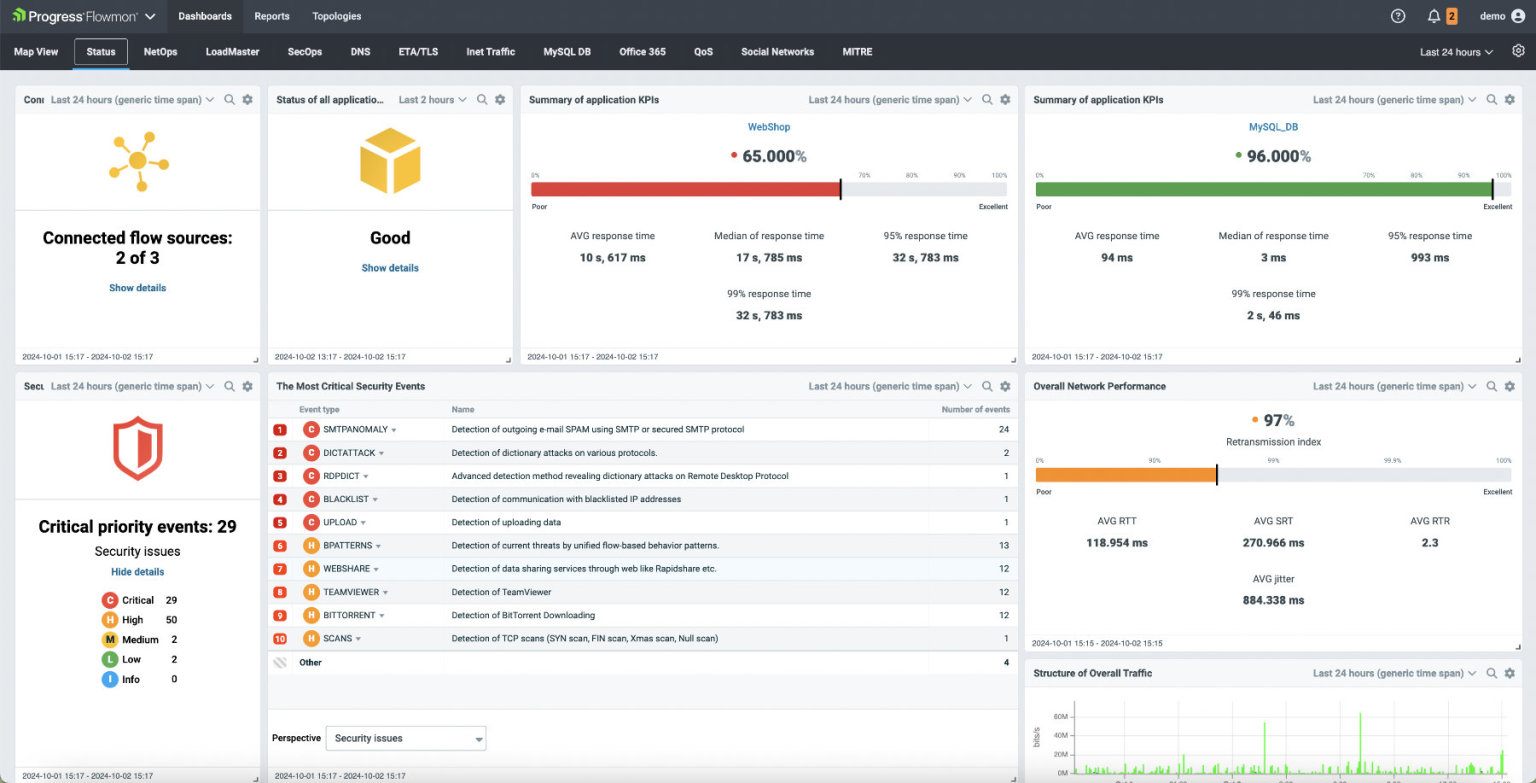View notifications via the bell icon
1536x783 pixels.
[1433, 16]
